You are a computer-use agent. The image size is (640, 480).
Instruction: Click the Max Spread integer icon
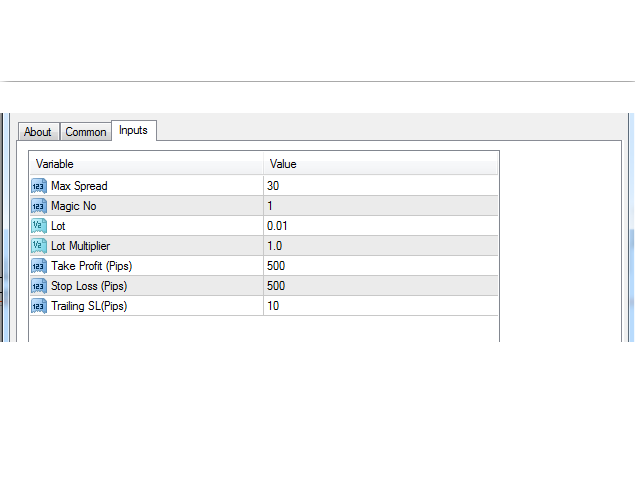pyautogui.click(x=39, y=186)
